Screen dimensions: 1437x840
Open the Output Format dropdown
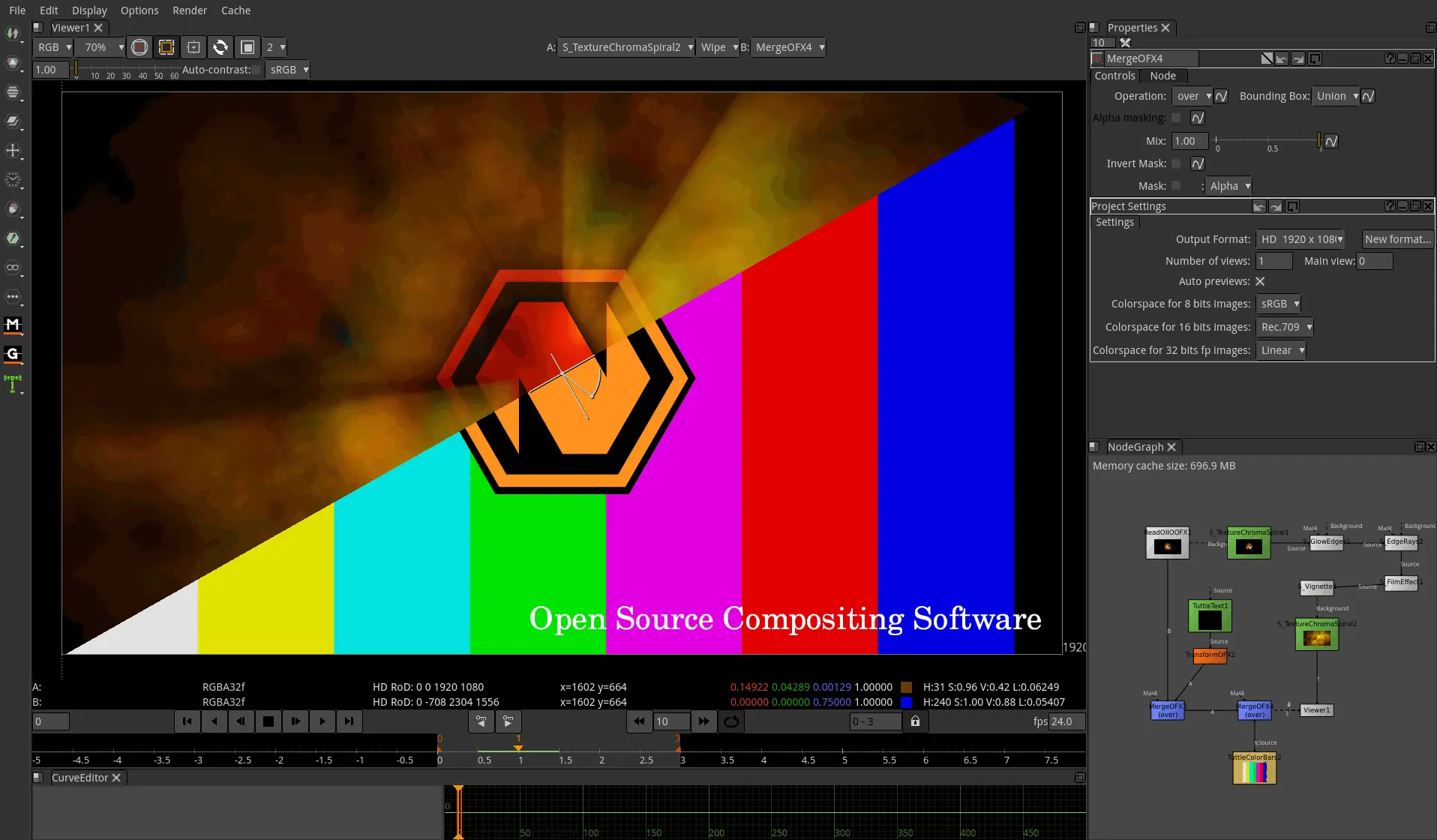[x=1300, y=239]
